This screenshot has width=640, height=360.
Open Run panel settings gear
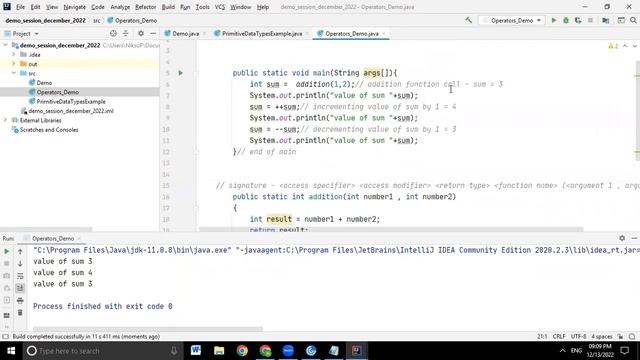point(622,238)
